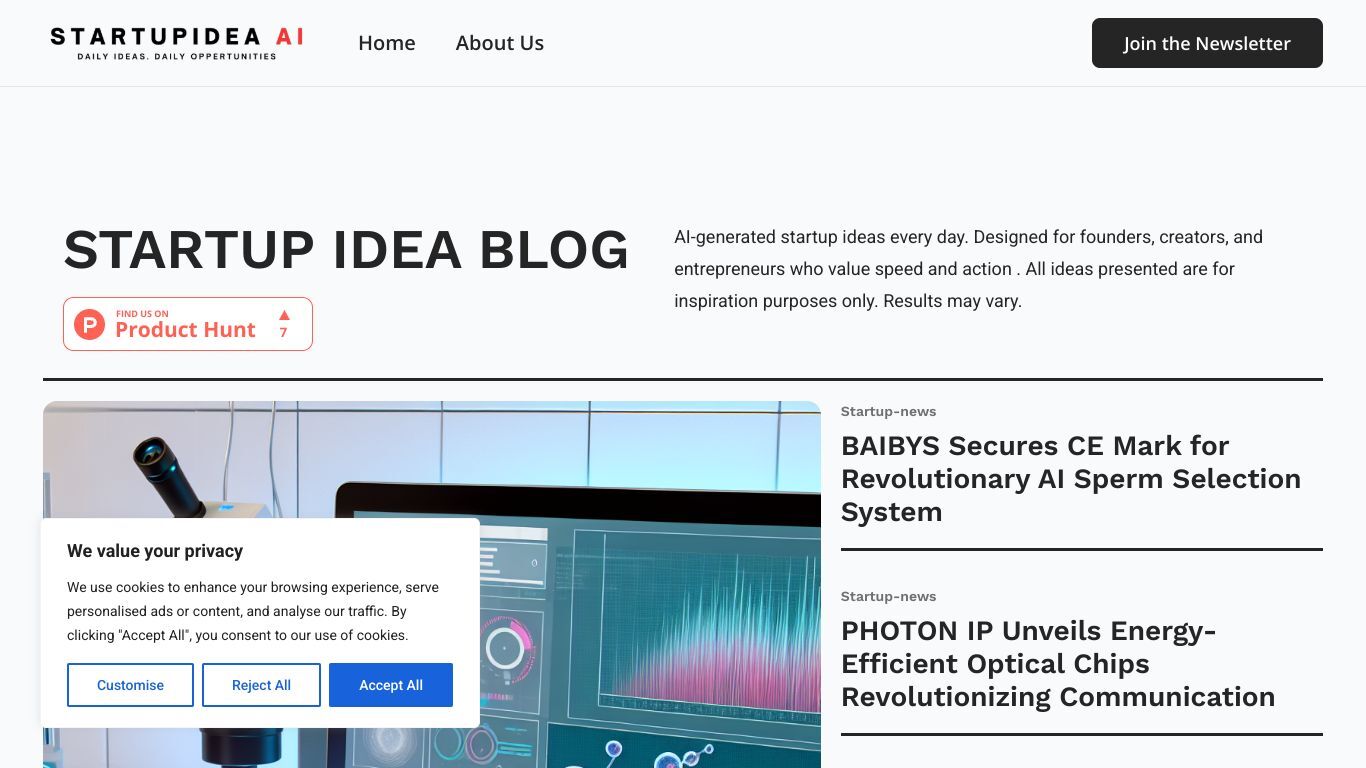Viewport: 1366px width, 768px height.
Task: Open the Find us on Product Hunt badge
Action: pos(188,324)
